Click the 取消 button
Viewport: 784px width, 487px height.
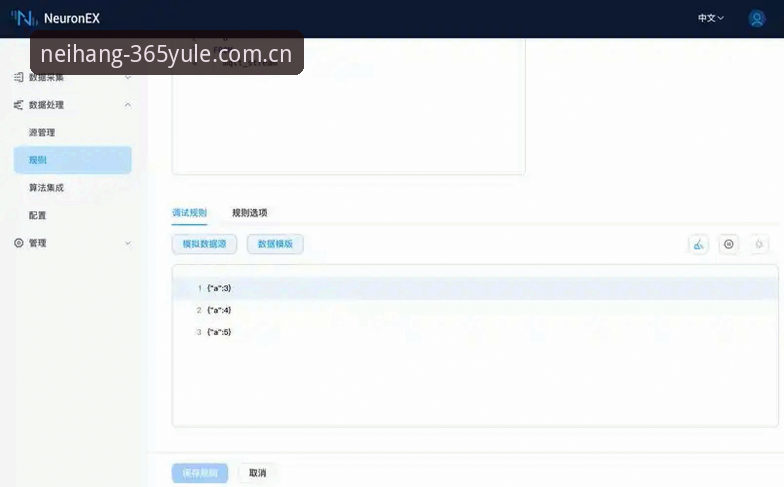pos(258,473)
